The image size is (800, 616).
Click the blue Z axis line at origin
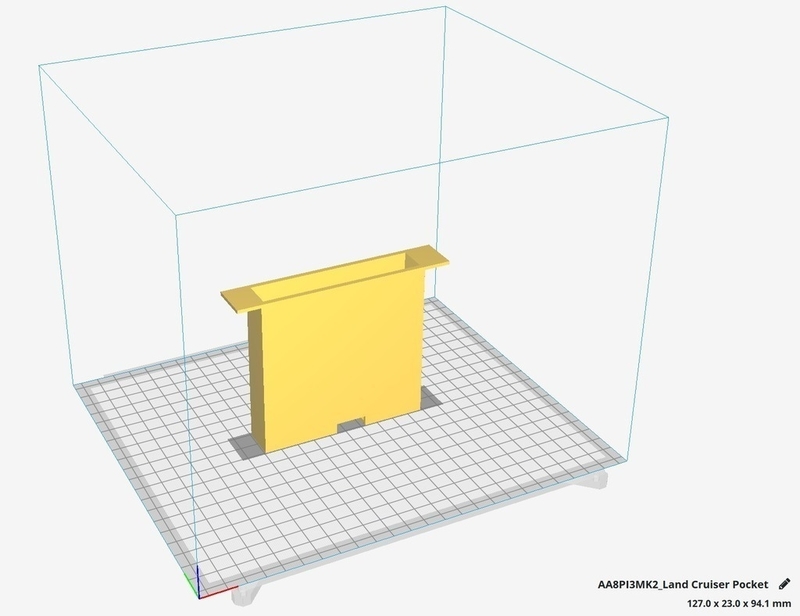[197, 576]
